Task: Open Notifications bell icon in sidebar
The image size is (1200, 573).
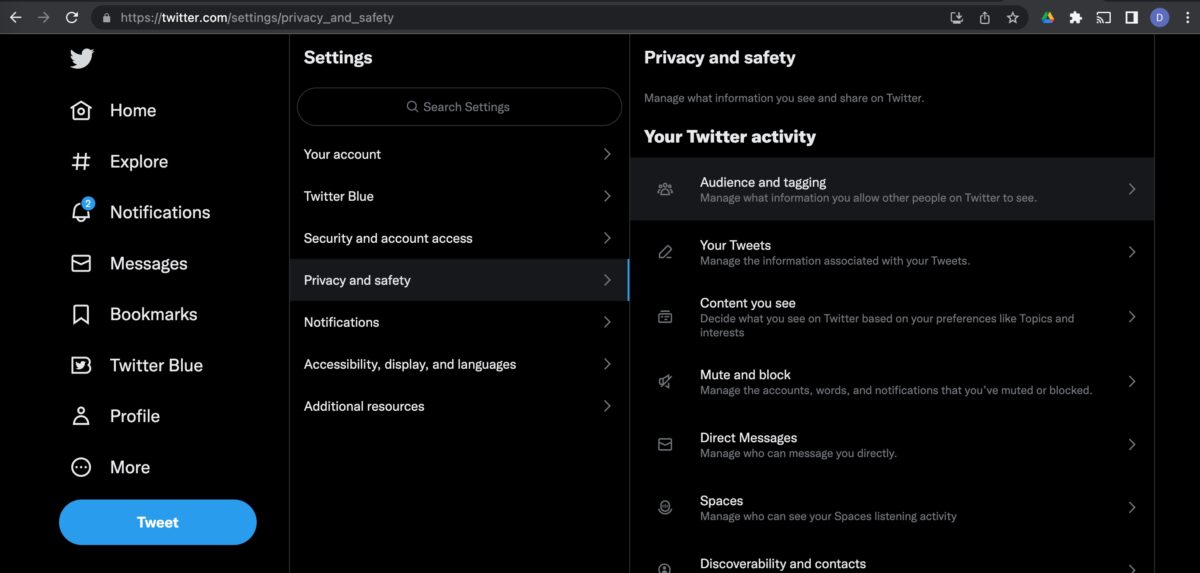Action: [x=82, y=212]
